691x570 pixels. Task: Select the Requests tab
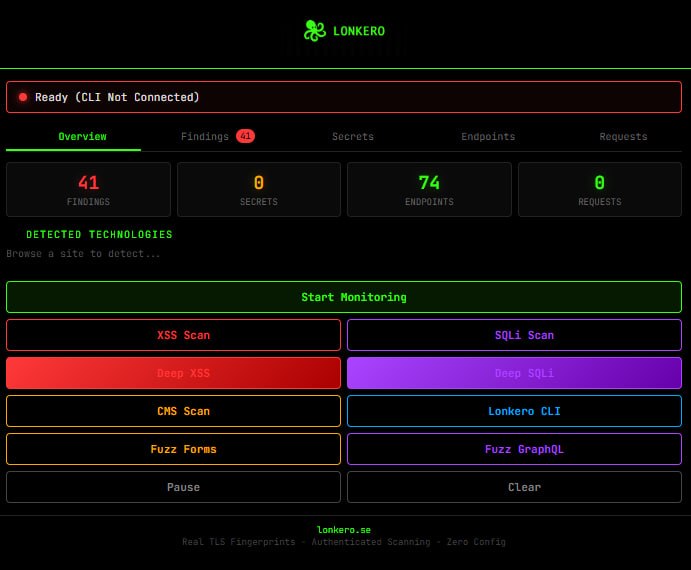pyautogui.click(x=623, y=136)
